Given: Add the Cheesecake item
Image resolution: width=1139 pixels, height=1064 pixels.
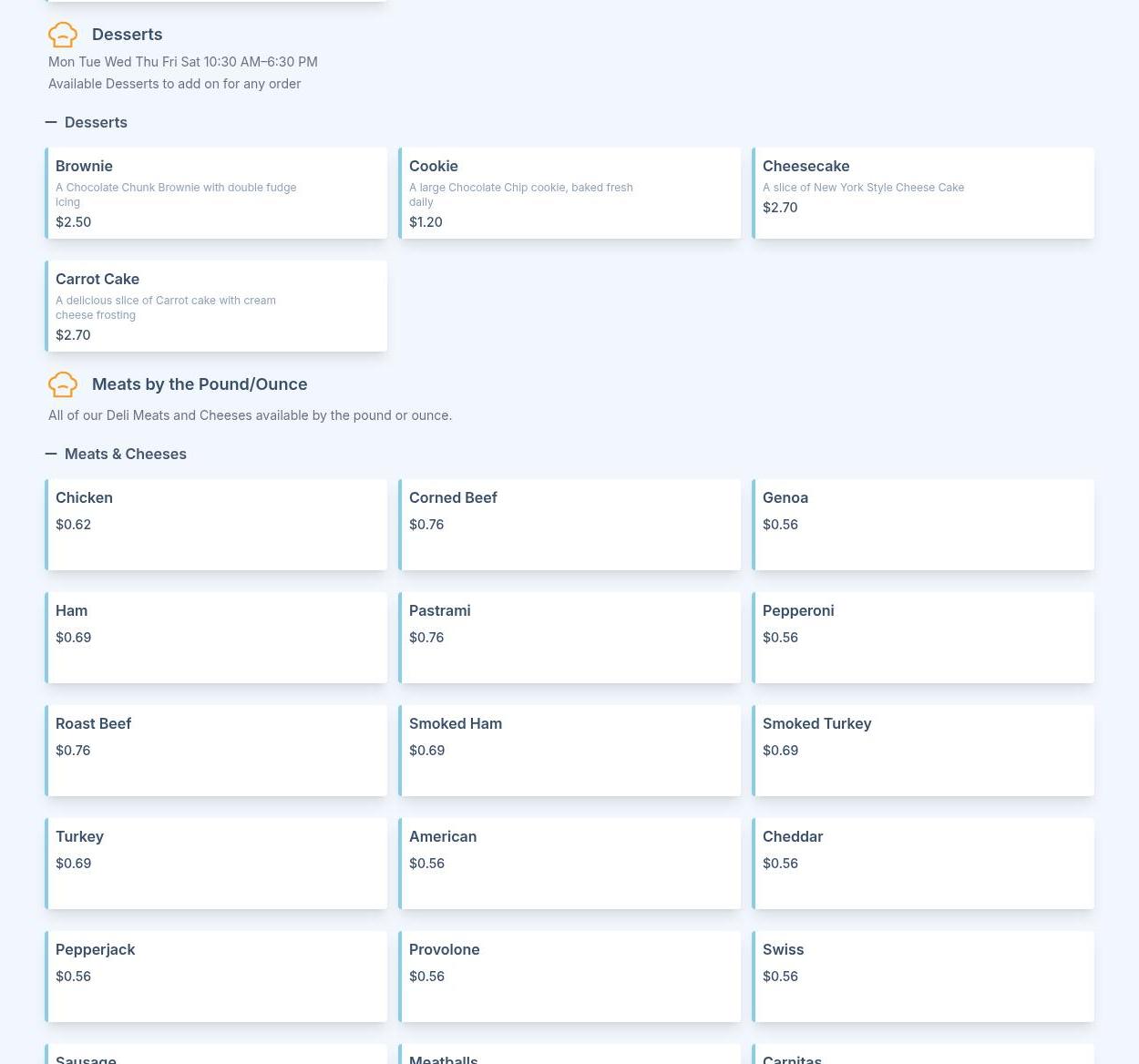Looking at the screenshot, I should click(924, 193).
